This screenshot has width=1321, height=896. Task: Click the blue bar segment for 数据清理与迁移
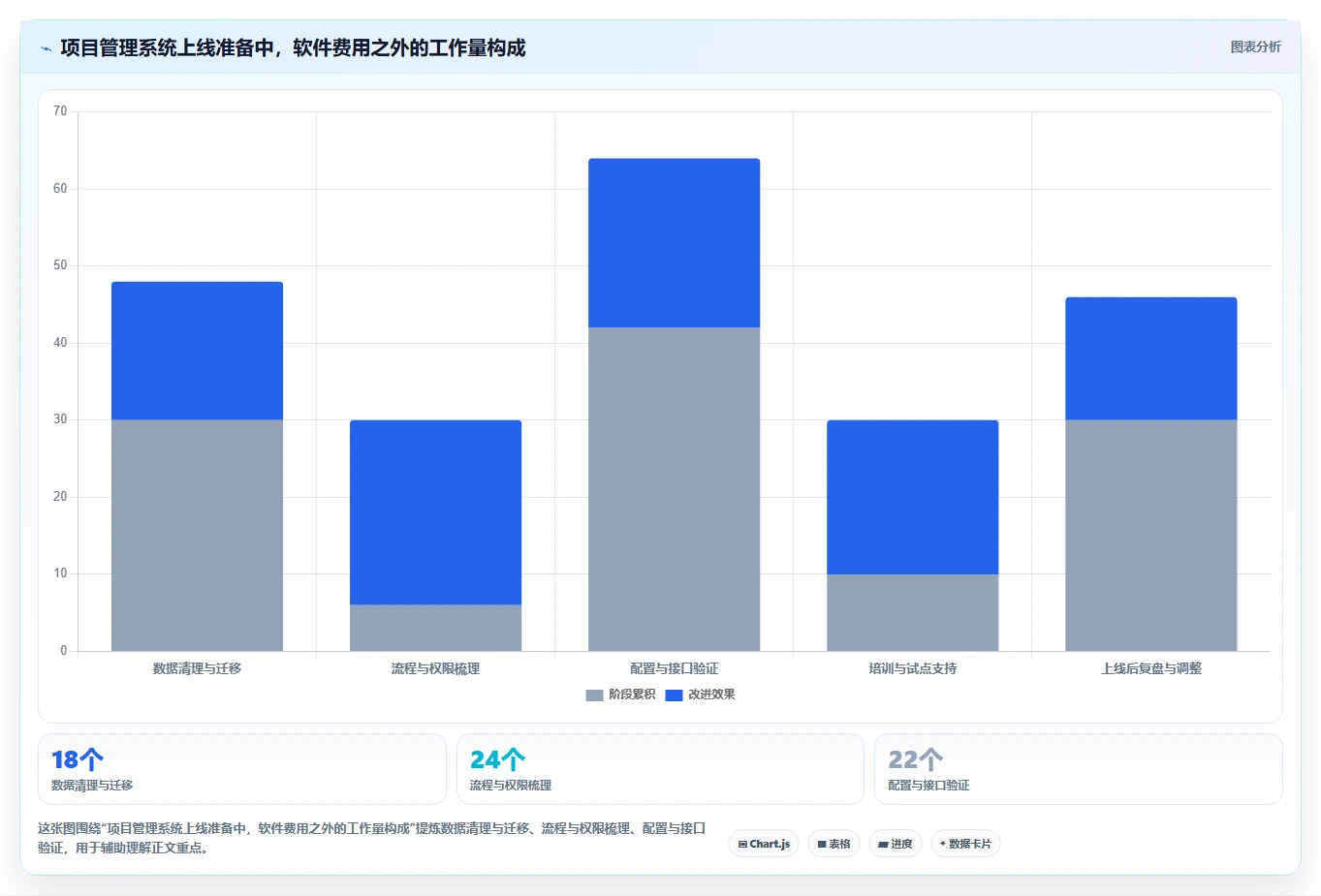point(197,351)
